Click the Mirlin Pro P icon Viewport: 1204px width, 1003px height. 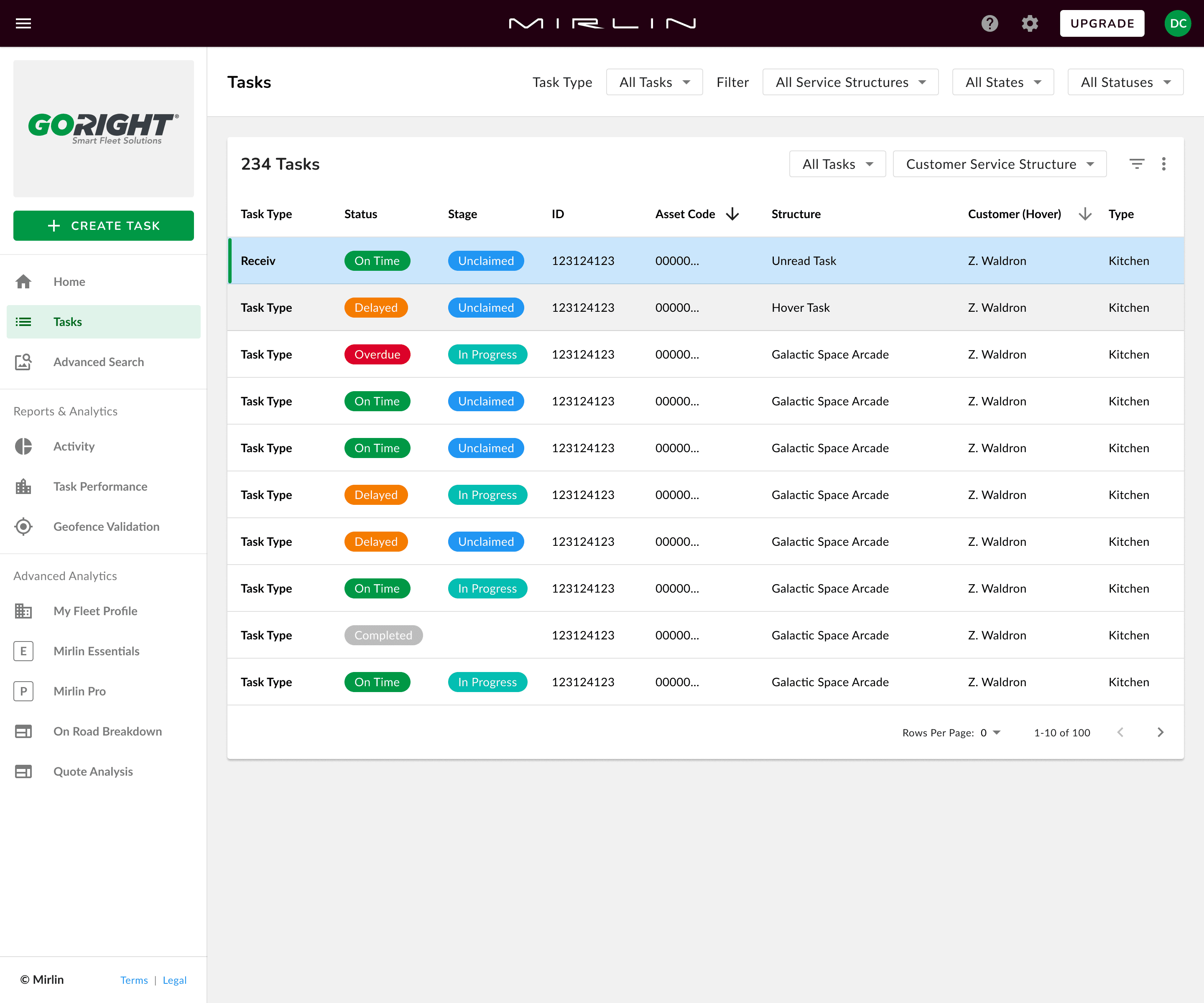(23, 691)
